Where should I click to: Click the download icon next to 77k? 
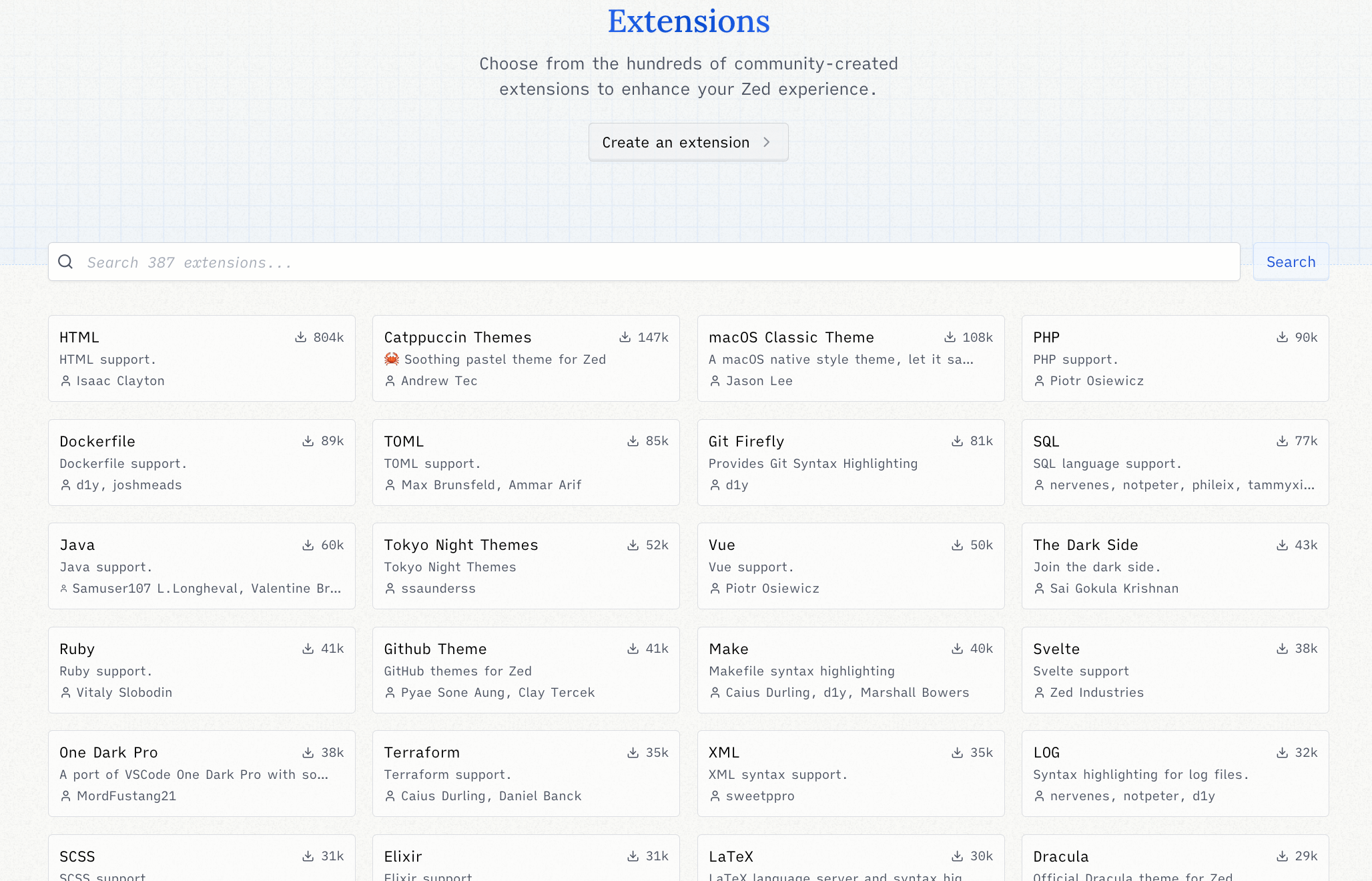(x=1283, y=441)
